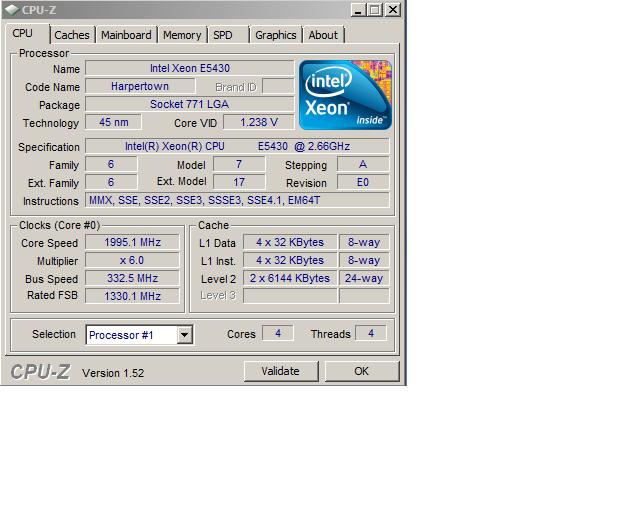Viewport: 640px width, 512px height.
Task: Click the Stepping value A
Action: coord(363,164)
